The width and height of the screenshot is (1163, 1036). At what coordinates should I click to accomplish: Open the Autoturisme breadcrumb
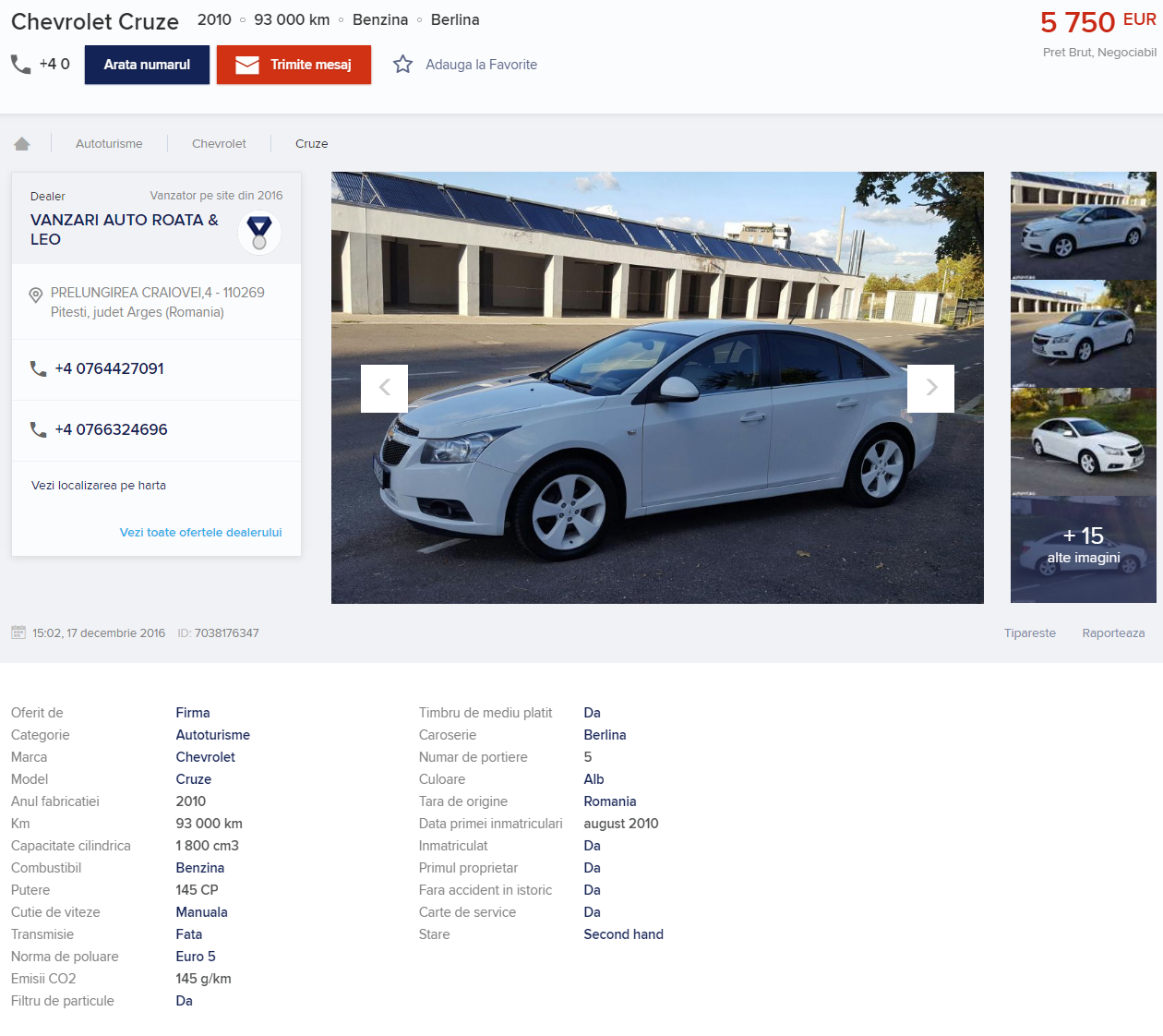(109, 144)
